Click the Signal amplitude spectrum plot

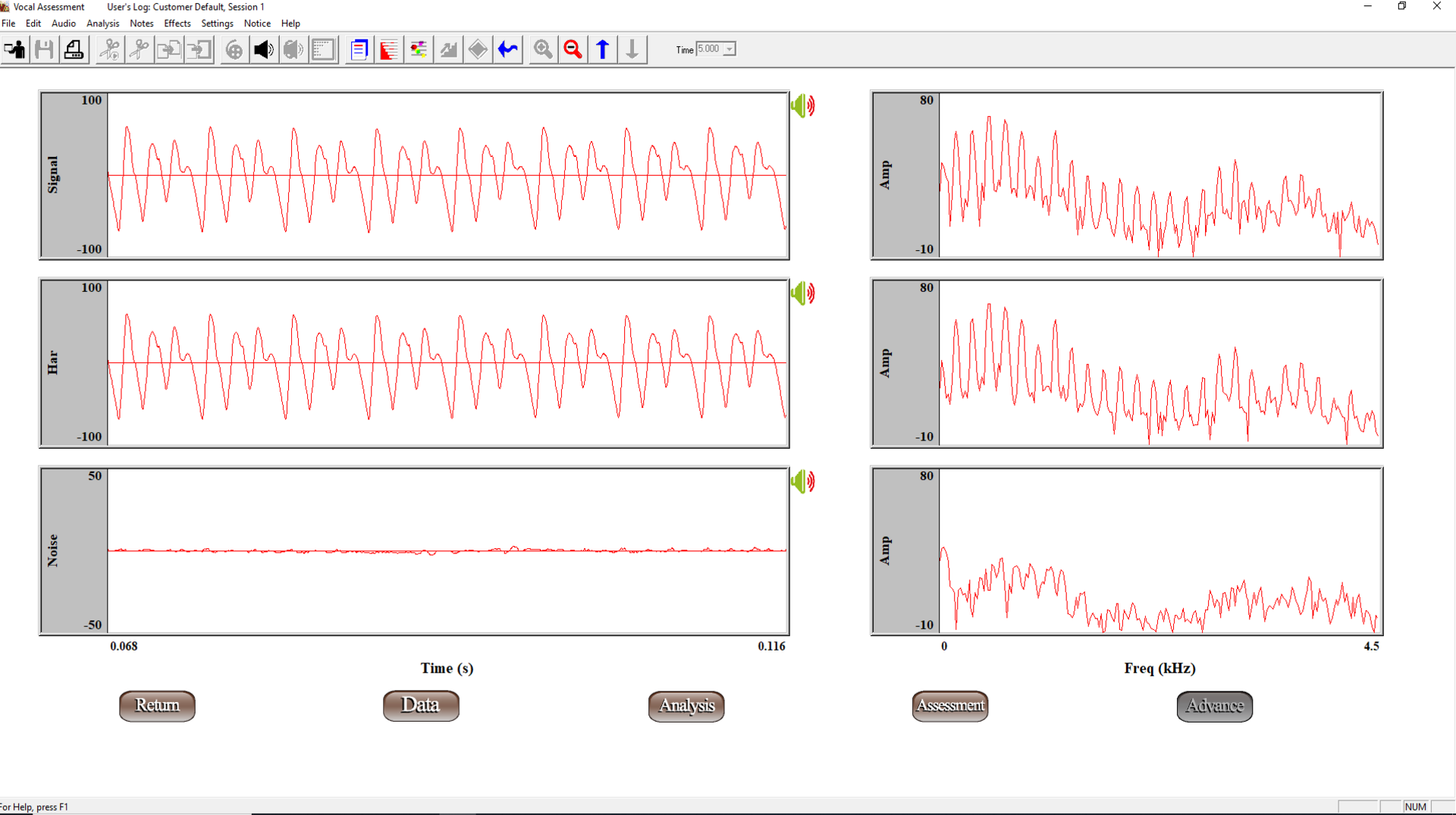click(1160, 175)
